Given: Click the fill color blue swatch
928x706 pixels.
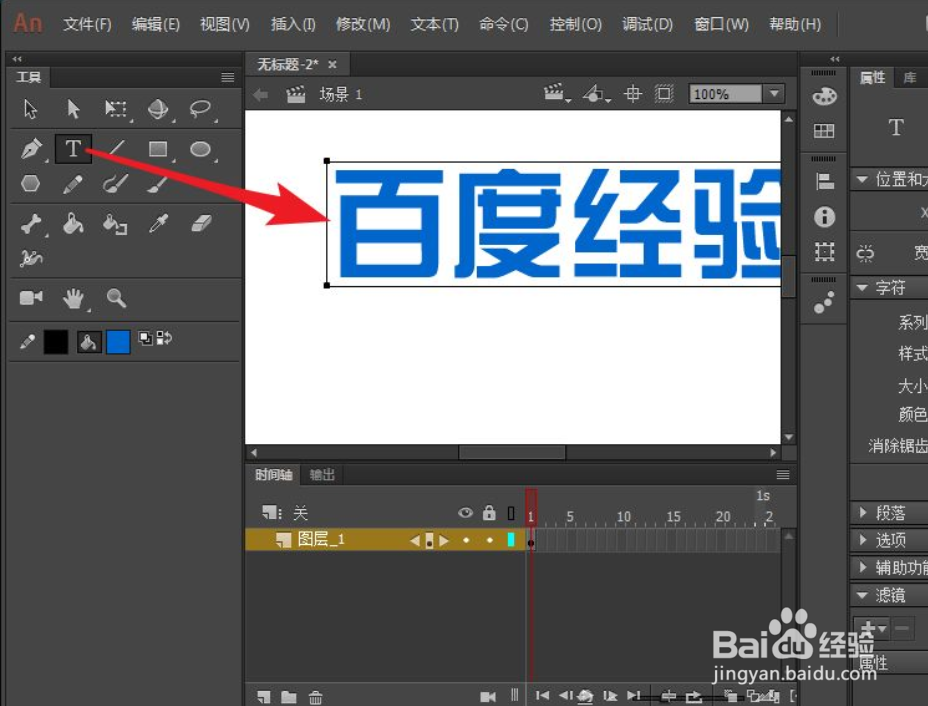Looking at the screenshot, I should click(x=118, y=342).
